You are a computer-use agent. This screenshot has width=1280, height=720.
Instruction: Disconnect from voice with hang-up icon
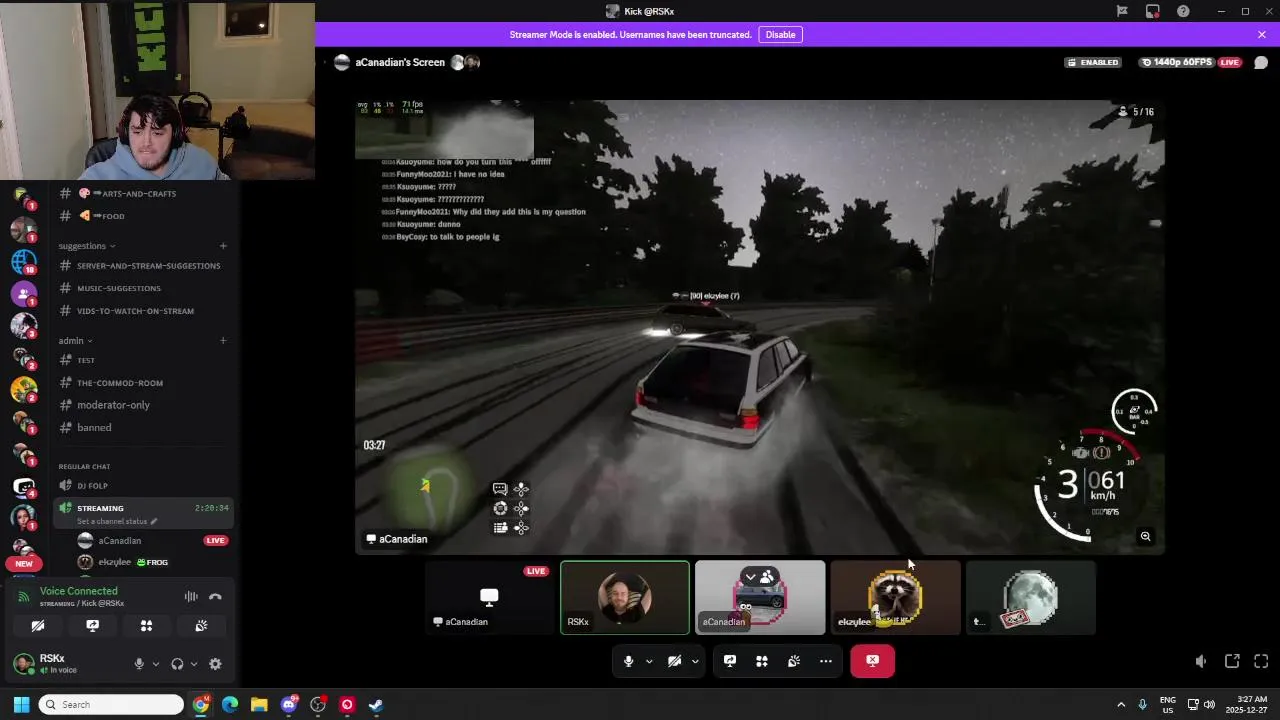pyautogui.click(x=215, y=597)
